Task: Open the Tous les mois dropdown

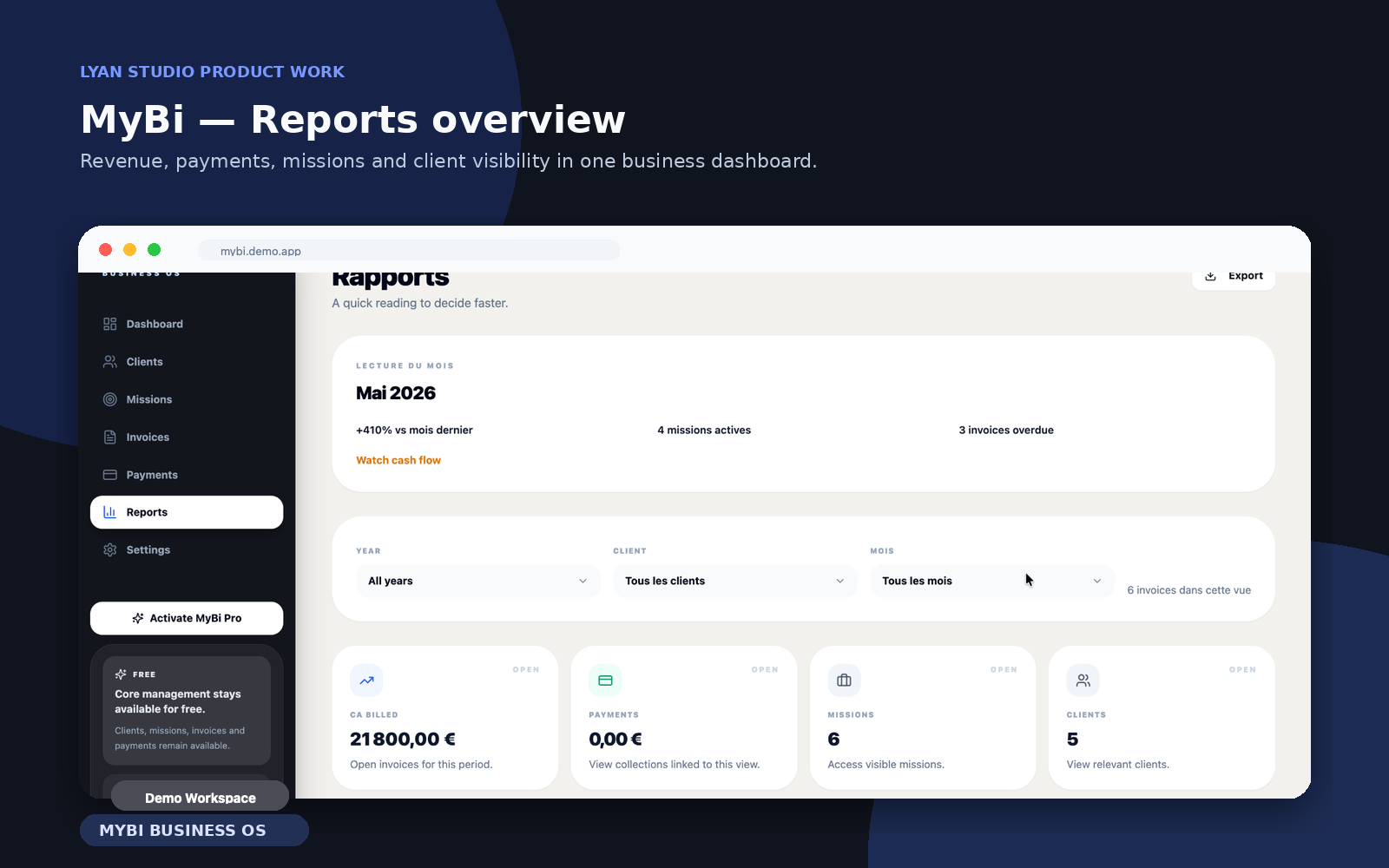Action: click(992, 581)
